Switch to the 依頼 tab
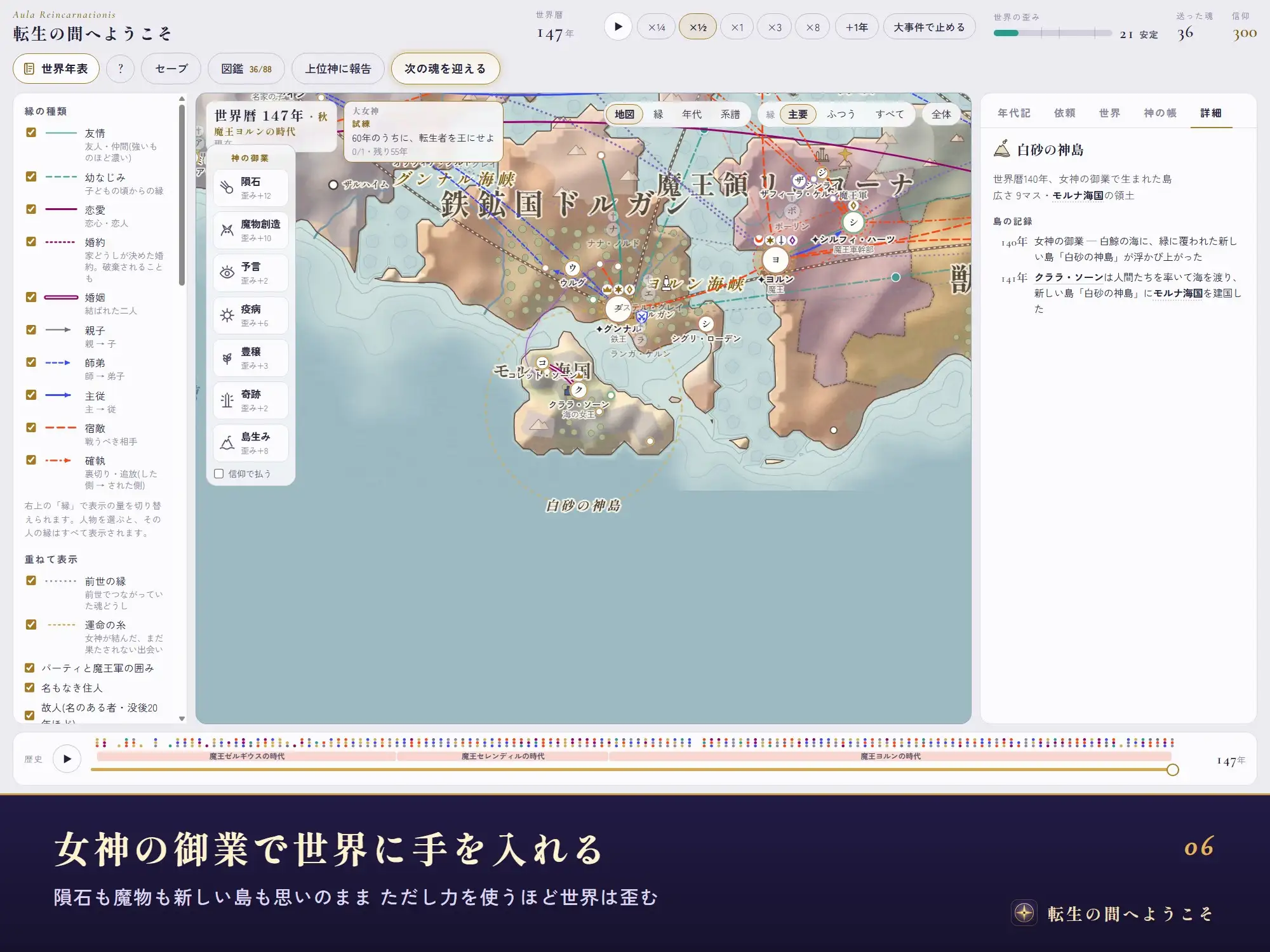Image resolution: width=1270 pixels, height=952 pixels. pos(1064,113)
